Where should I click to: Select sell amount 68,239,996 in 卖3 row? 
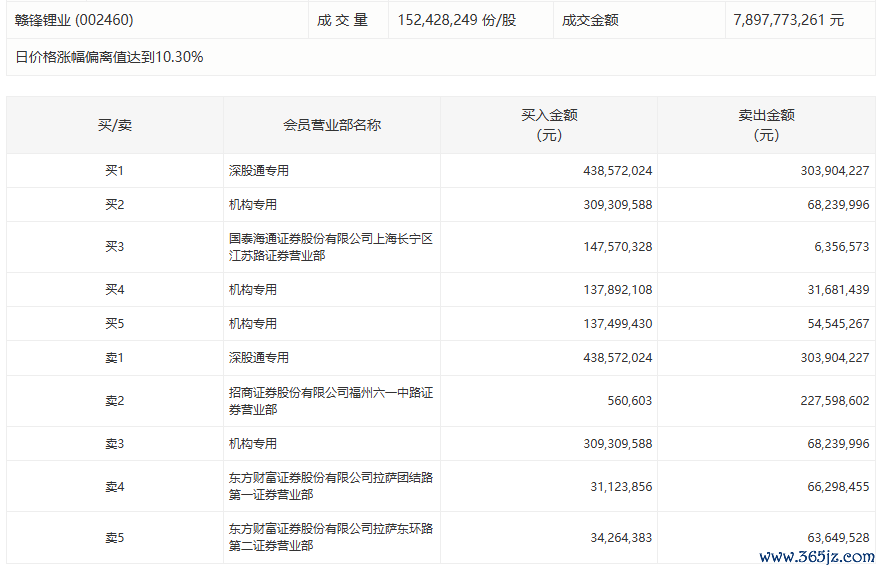tap(838, 444)
